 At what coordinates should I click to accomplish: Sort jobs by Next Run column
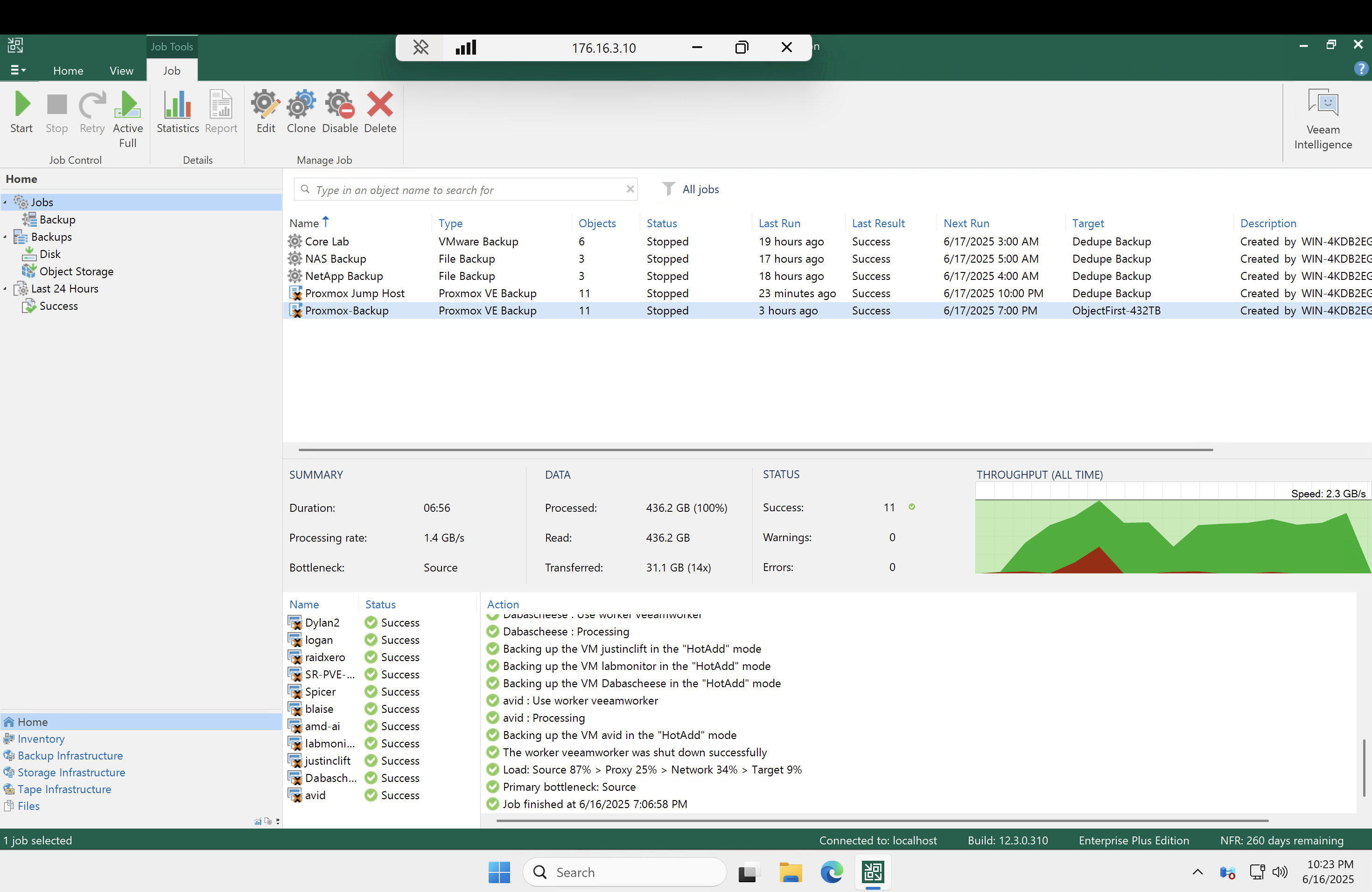(x=966, y=223)
